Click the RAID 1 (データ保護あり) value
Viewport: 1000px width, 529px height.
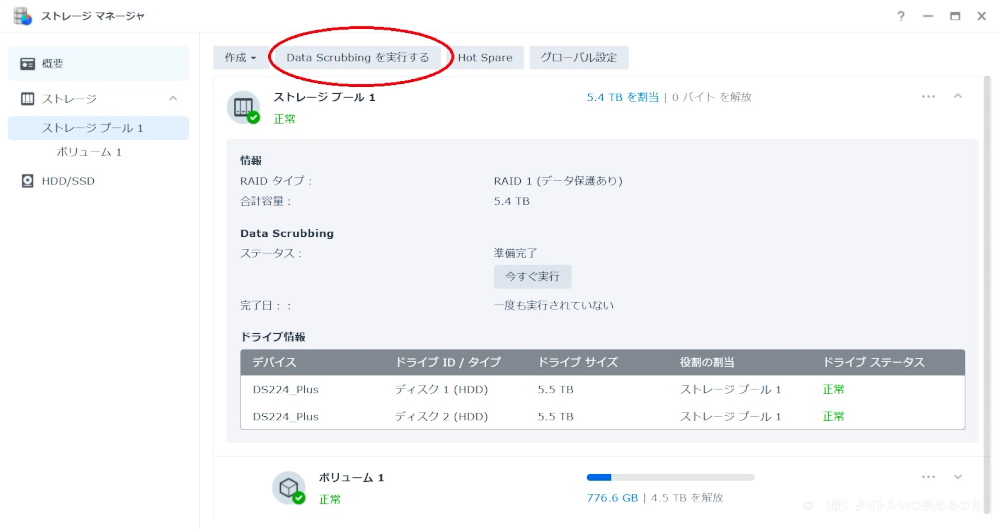(558, 181)
